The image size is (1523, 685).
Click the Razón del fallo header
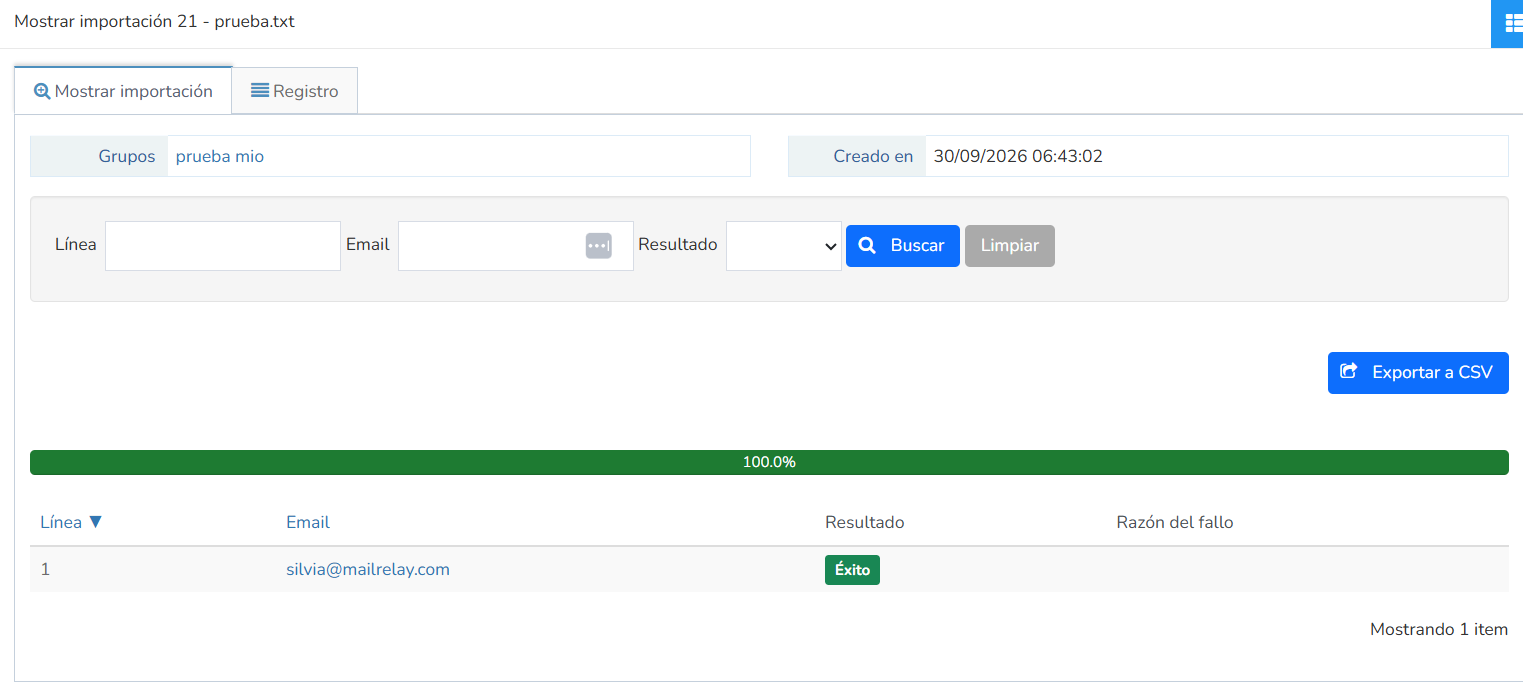coord(1175,522)
